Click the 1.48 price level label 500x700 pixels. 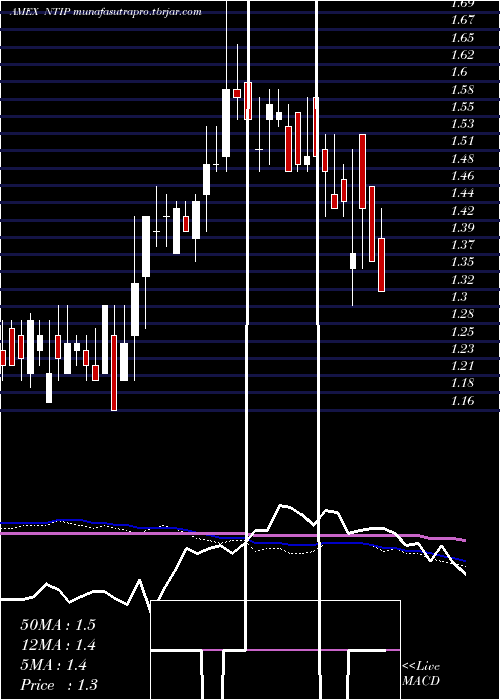462,158
